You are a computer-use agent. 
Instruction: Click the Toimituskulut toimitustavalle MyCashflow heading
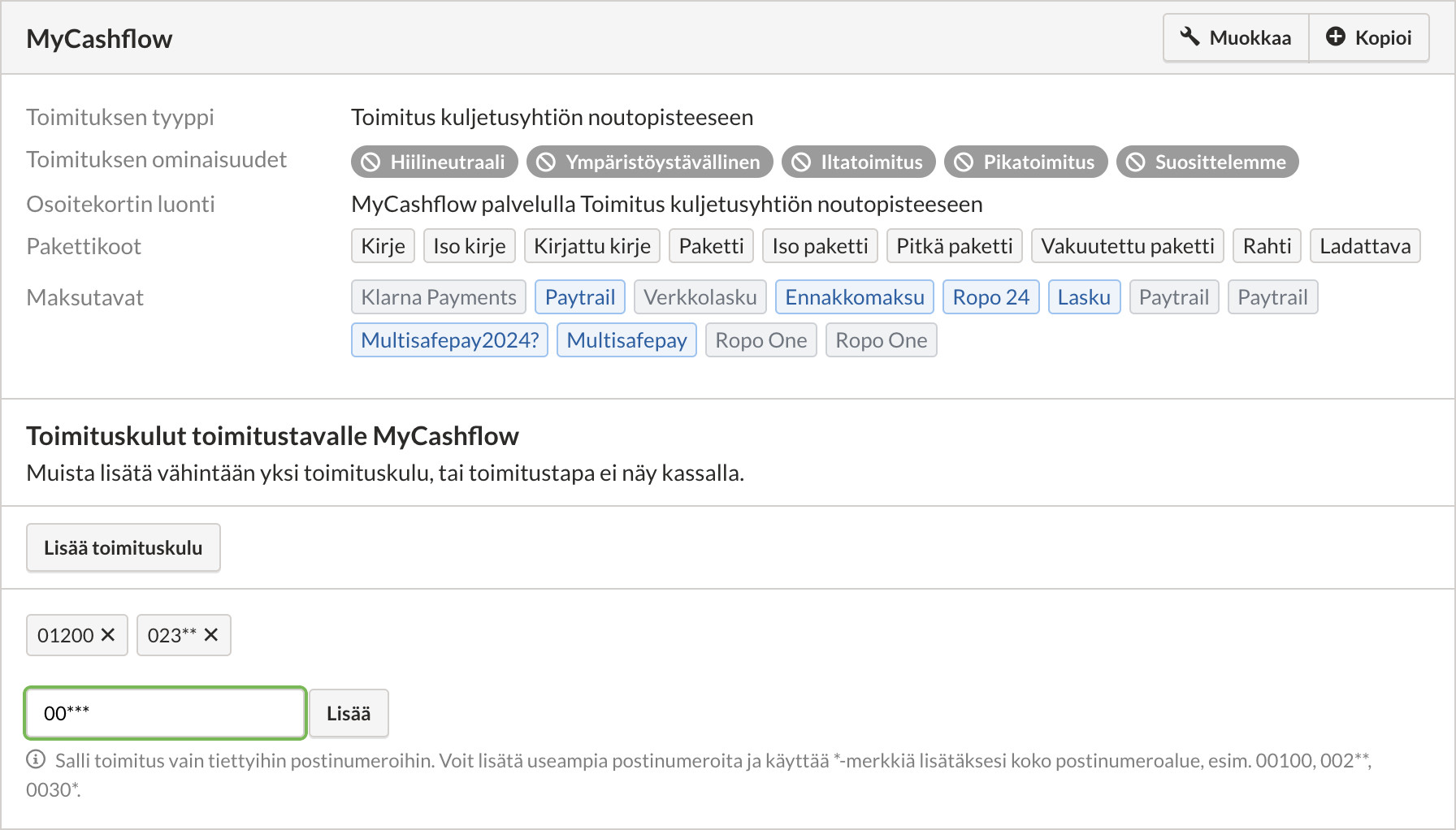pyautogui.click(x=272, y=436)
